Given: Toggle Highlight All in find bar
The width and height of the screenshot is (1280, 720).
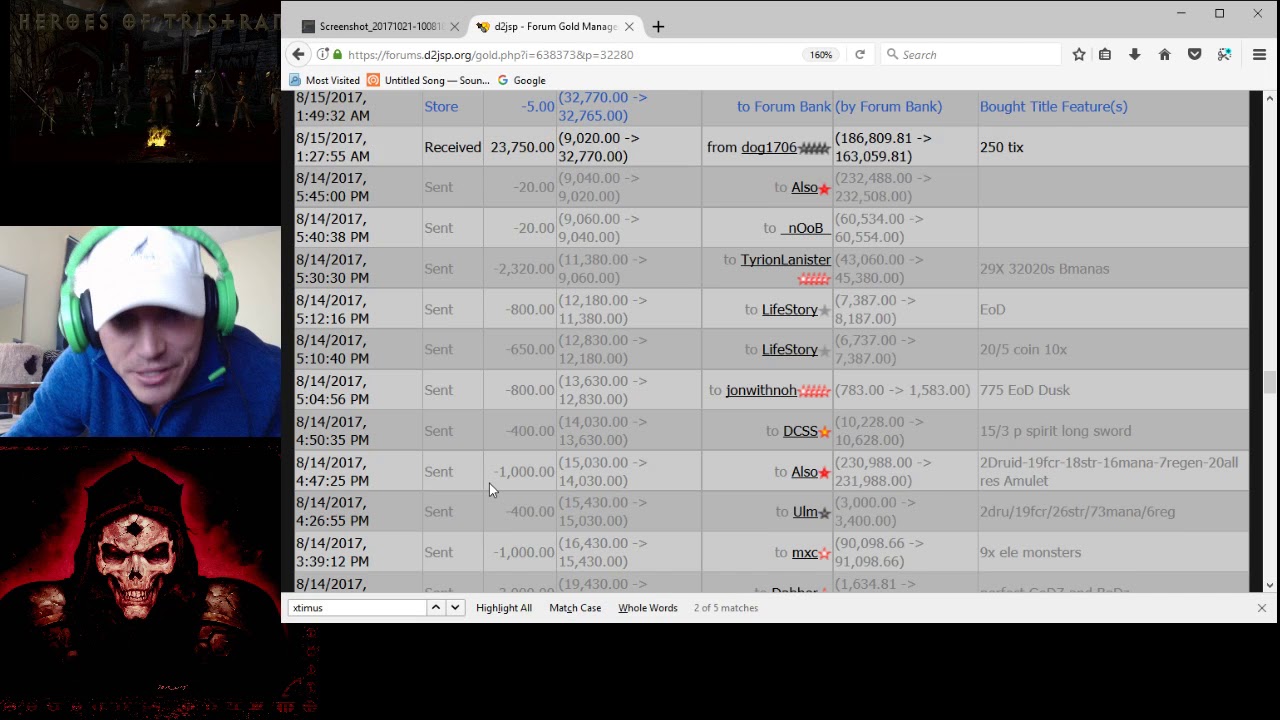Looking at the screenshot, I should coord(504,608).
